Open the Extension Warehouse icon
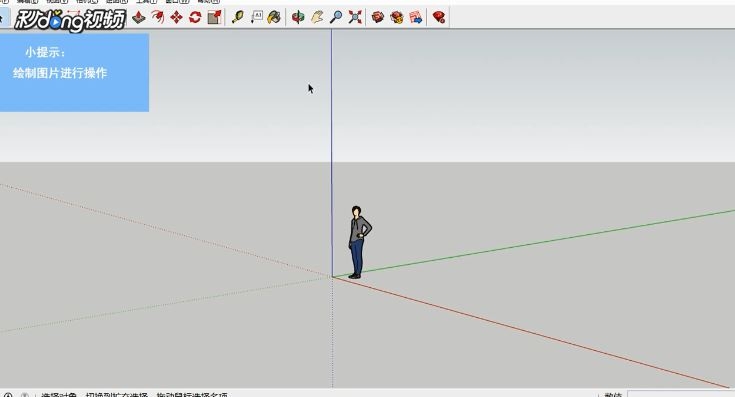Image resolution: width=735 pixels, height=397 pixels. [397, 18]
